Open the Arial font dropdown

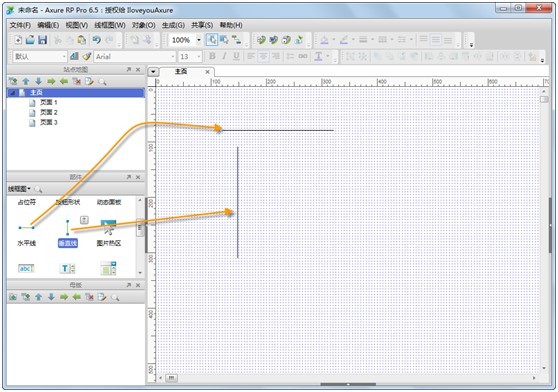click(173, 57)
